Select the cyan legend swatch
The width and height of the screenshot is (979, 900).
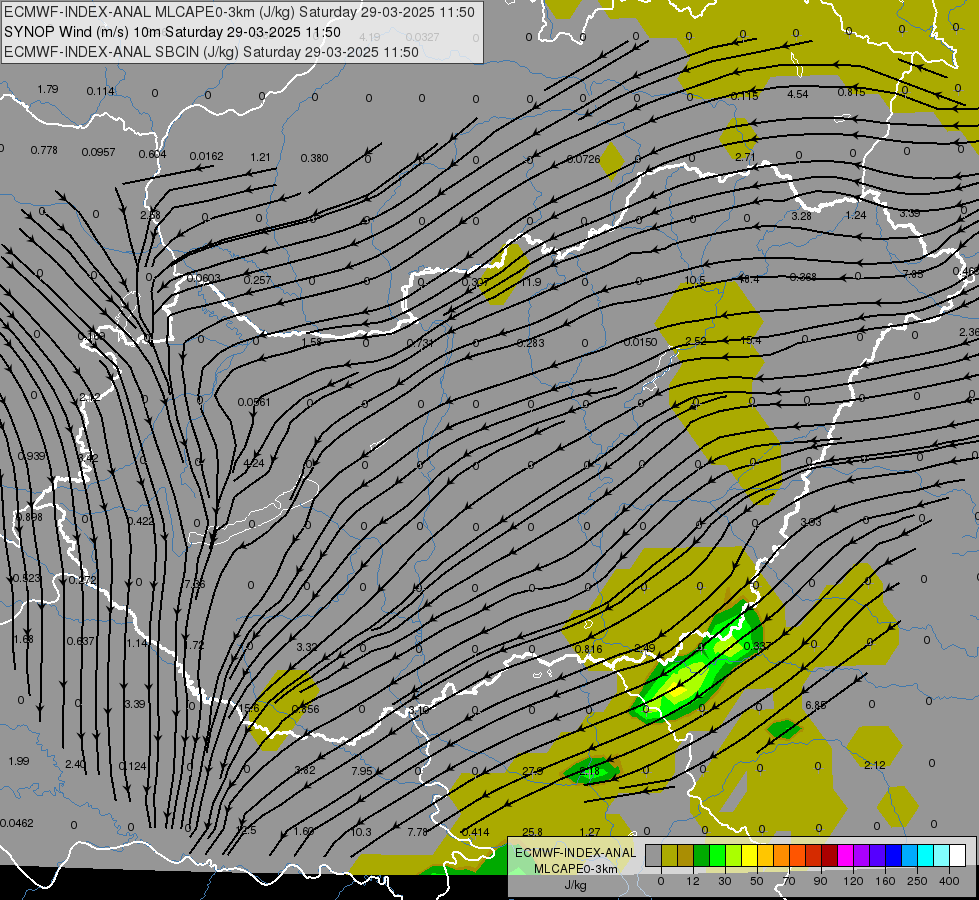click(x=925, y=855)
